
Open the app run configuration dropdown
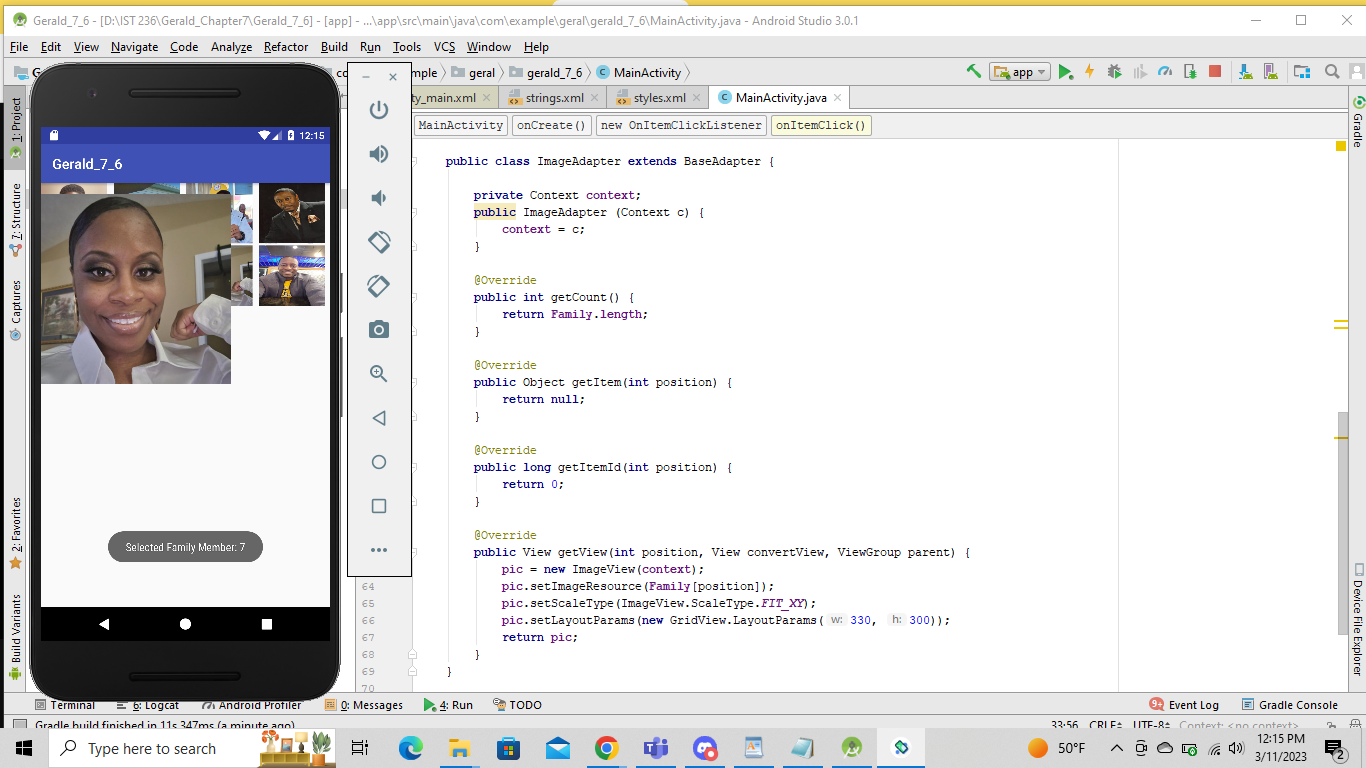(1020, 72)
